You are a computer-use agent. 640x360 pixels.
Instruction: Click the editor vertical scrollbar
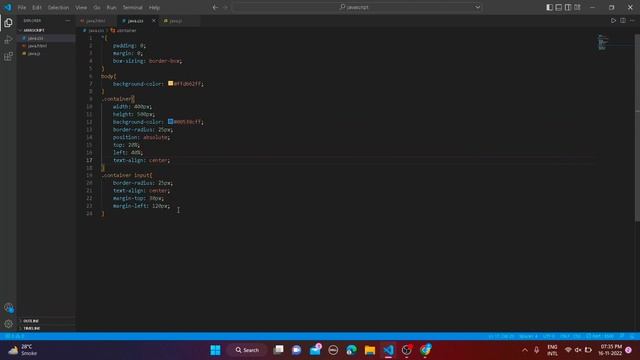coord(637,127)
